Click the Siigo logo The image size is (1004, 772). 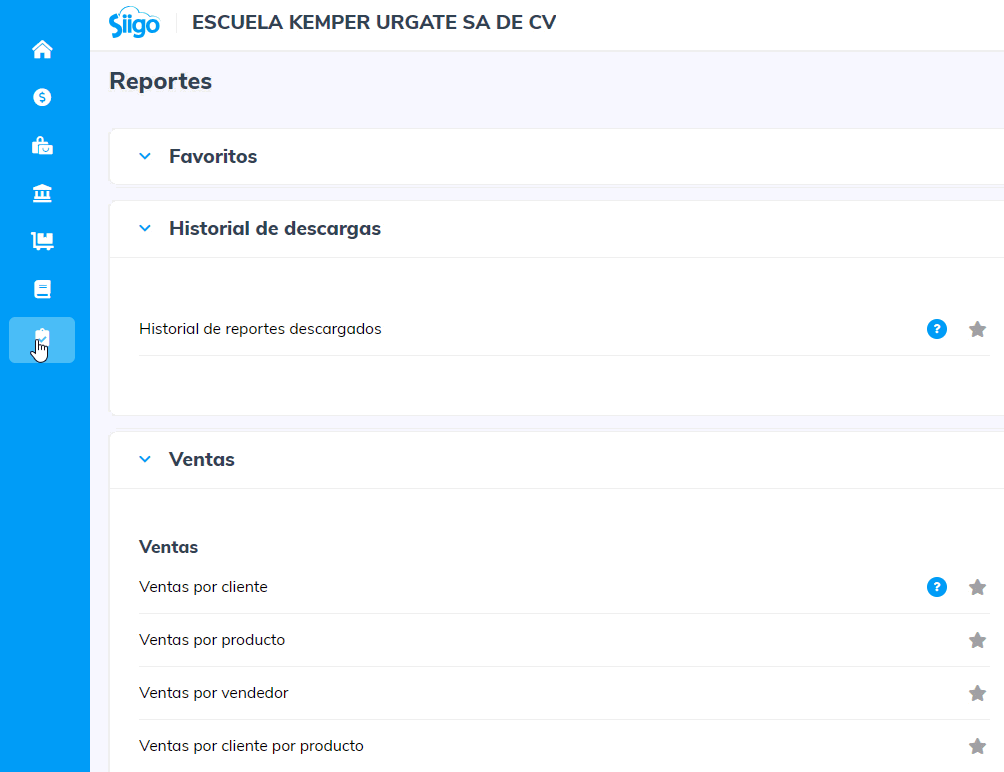[134, 24]
